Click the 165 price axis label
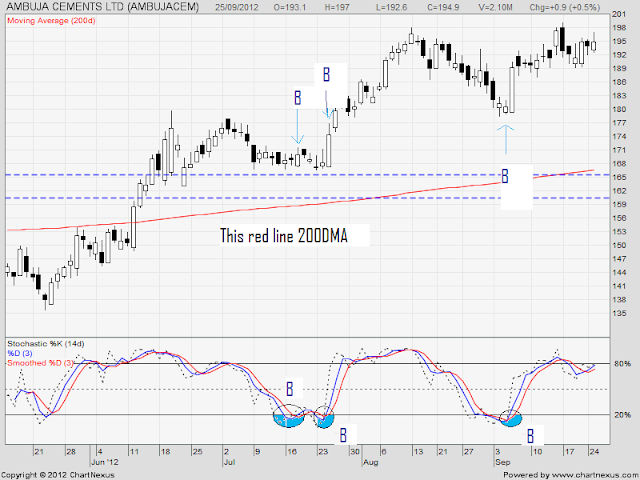640x480 pixels. (619, 177)
